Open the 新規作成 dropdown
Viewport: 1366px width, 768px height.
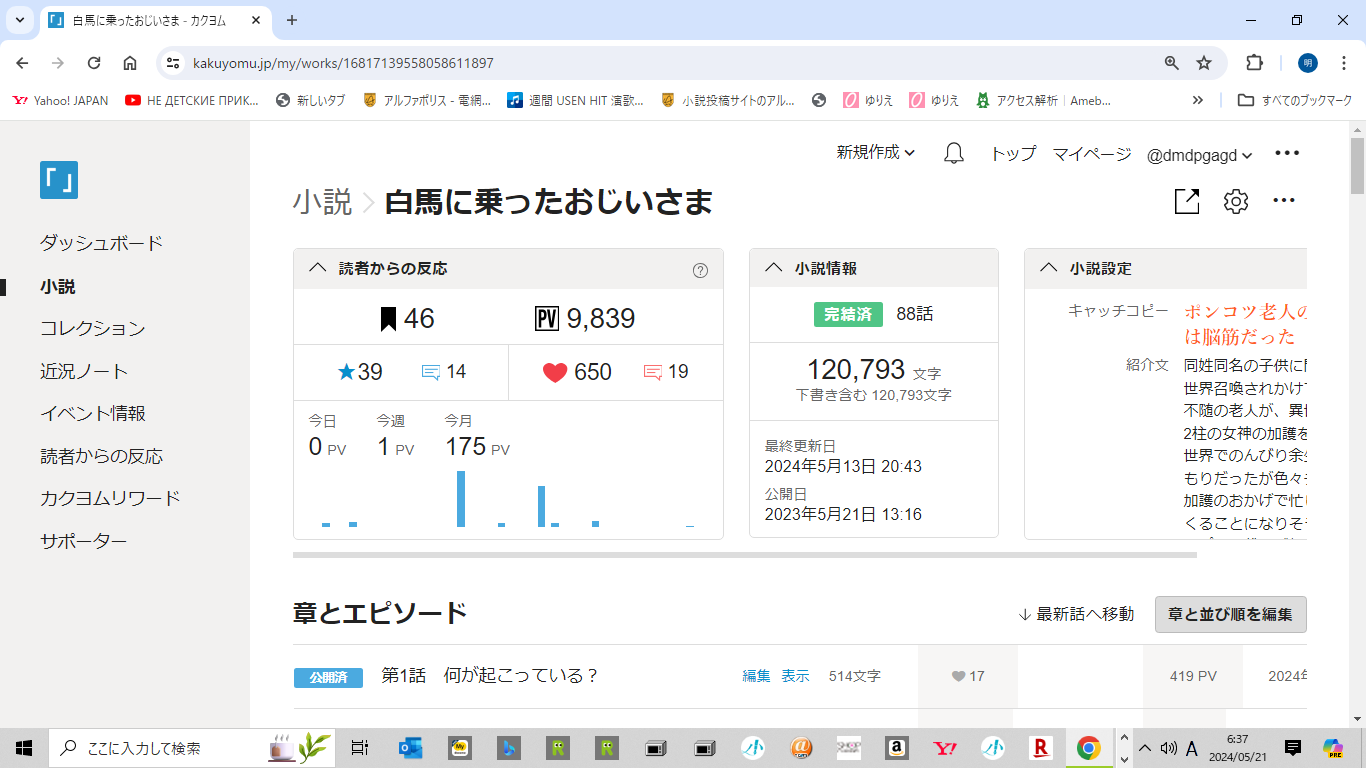point(876,153)
